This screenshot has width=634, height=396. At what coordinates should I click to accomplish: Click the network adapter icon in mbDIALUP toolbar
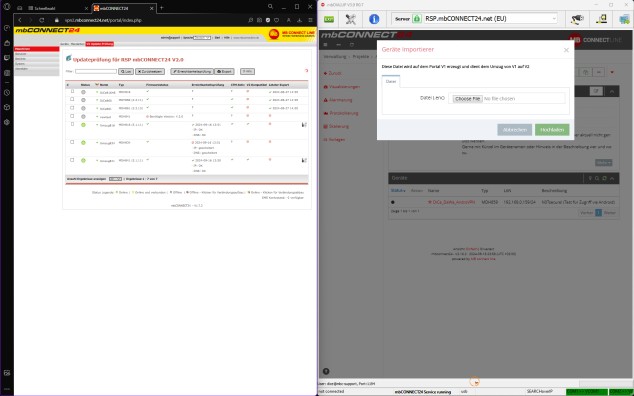point(601,19)
